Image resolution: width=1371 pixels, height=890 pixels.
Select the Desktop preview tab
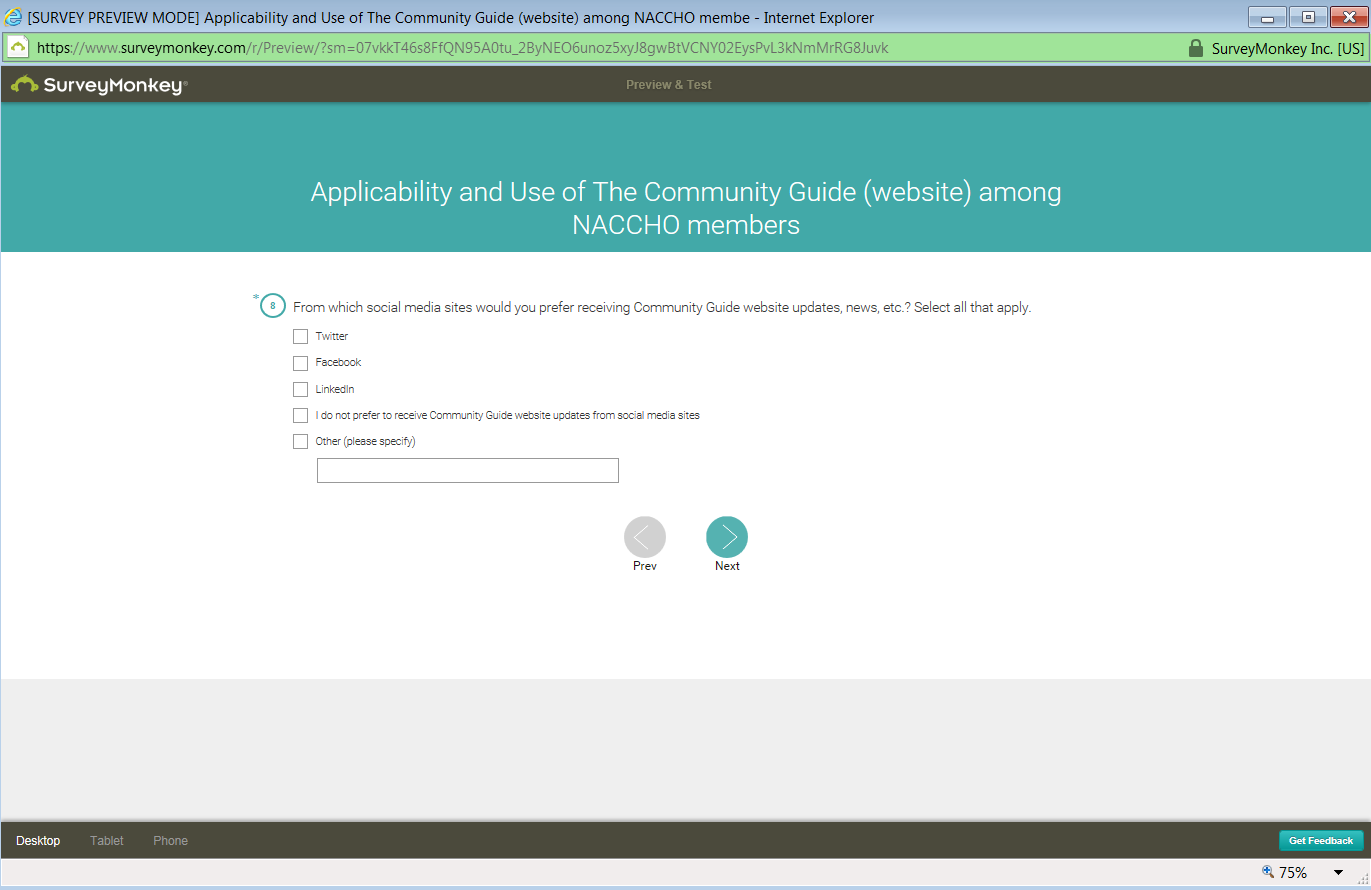38,841
